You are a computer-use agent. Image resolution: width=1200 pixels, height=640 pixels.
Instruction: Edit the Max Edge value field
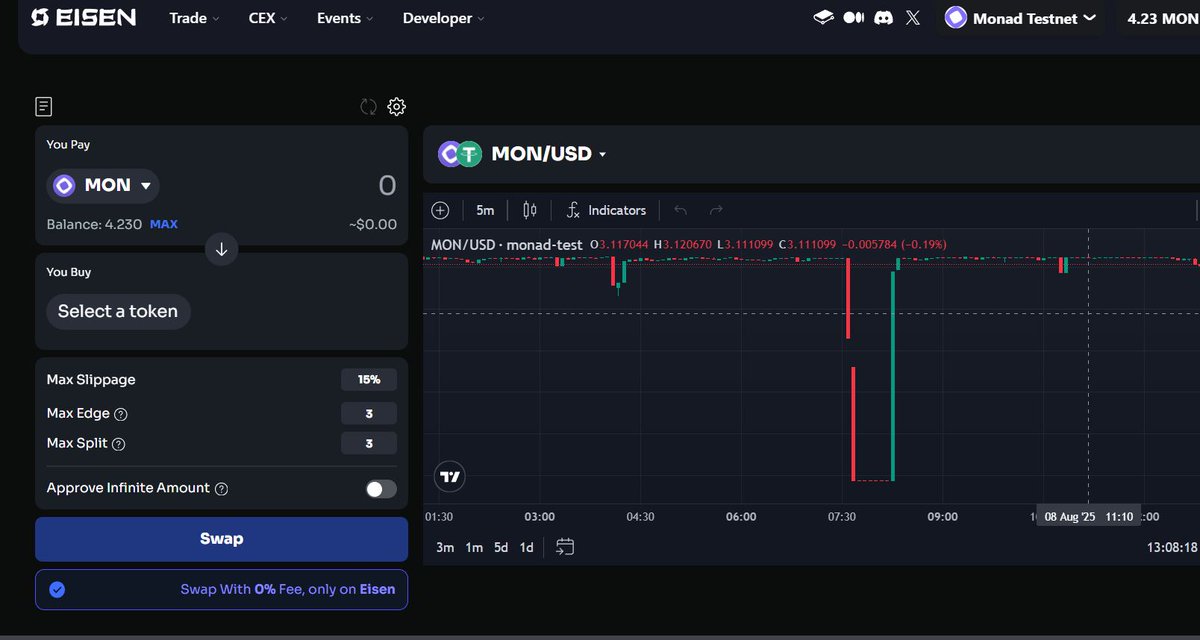pyautogui.click(x=369, y=413)
